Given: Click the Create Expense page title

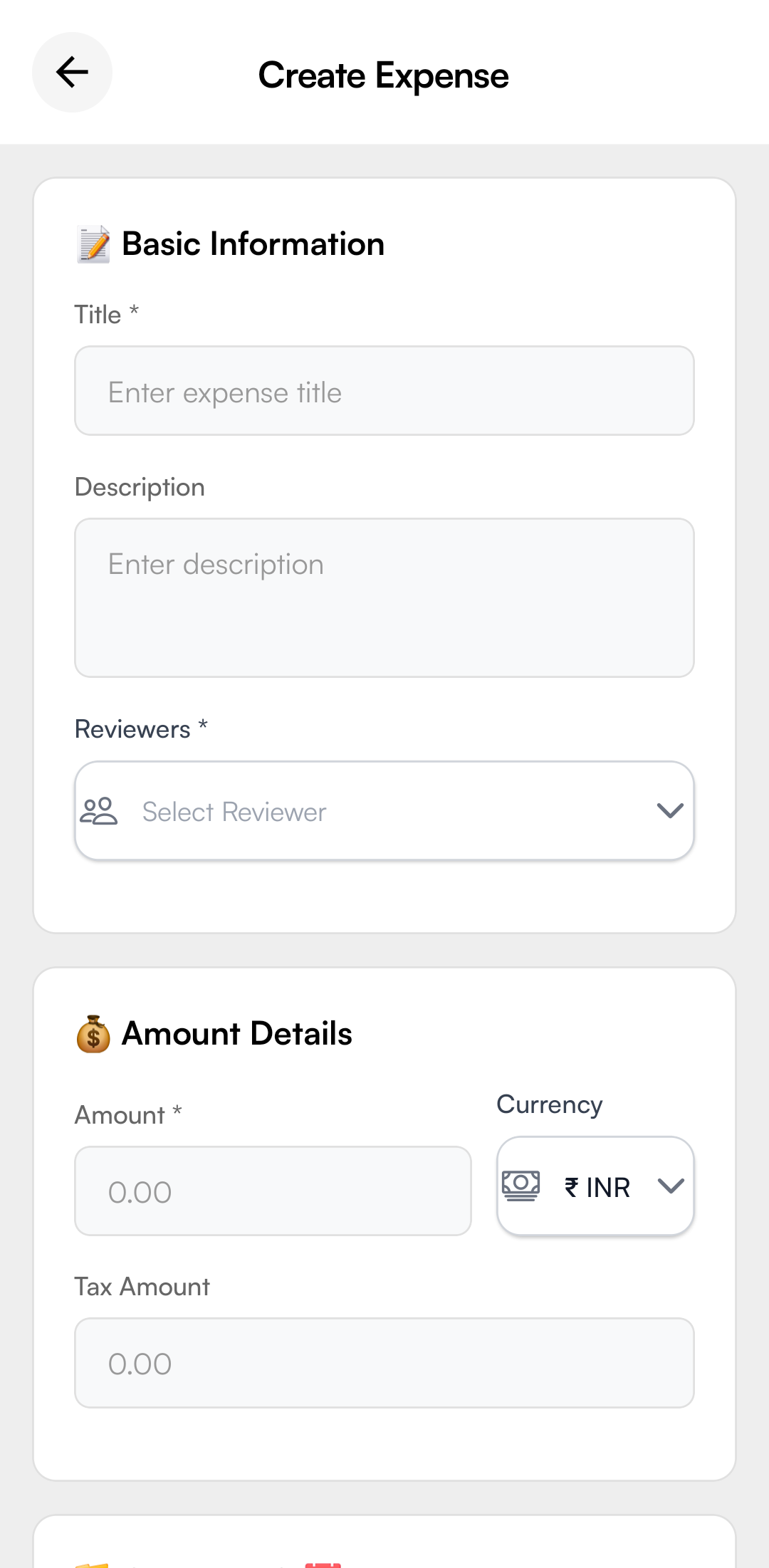Looking at the screenshot, I should 383,75.
